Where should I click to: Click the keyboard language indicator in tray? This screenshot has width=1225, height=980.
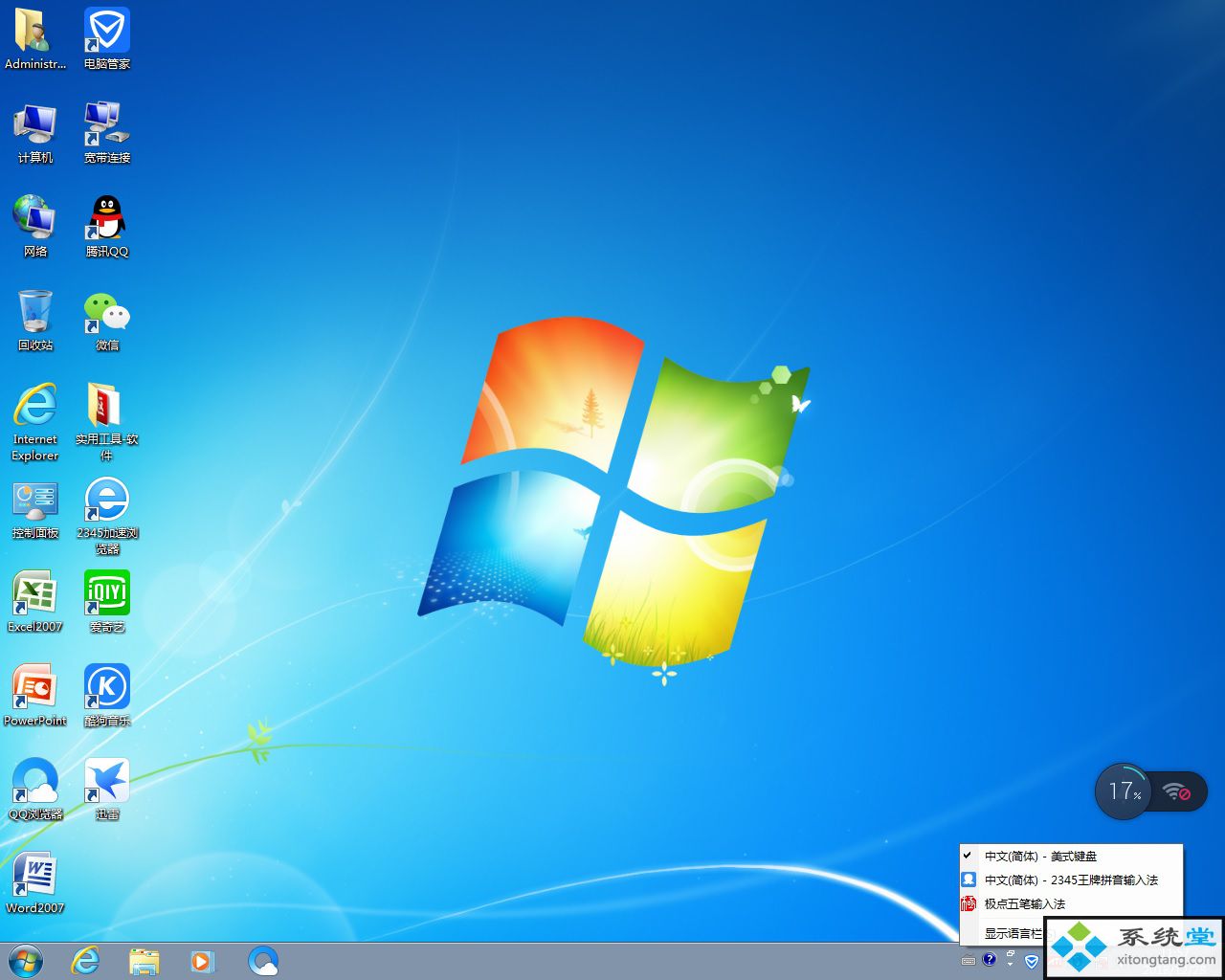(969, 961)
